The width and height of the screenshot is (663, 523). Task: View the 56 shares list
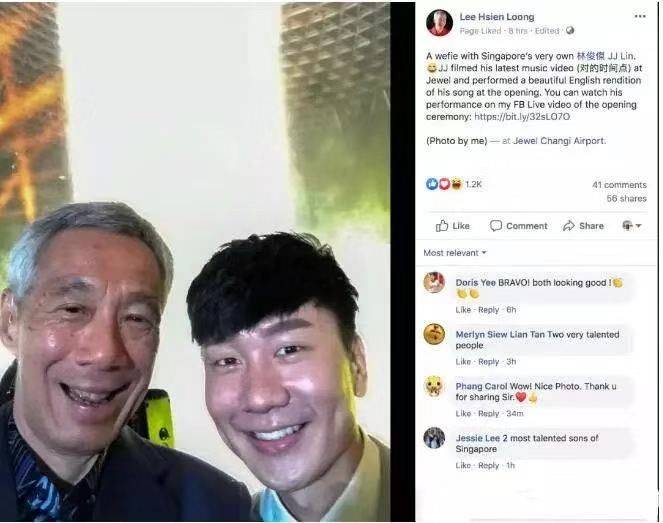[627, 198]
